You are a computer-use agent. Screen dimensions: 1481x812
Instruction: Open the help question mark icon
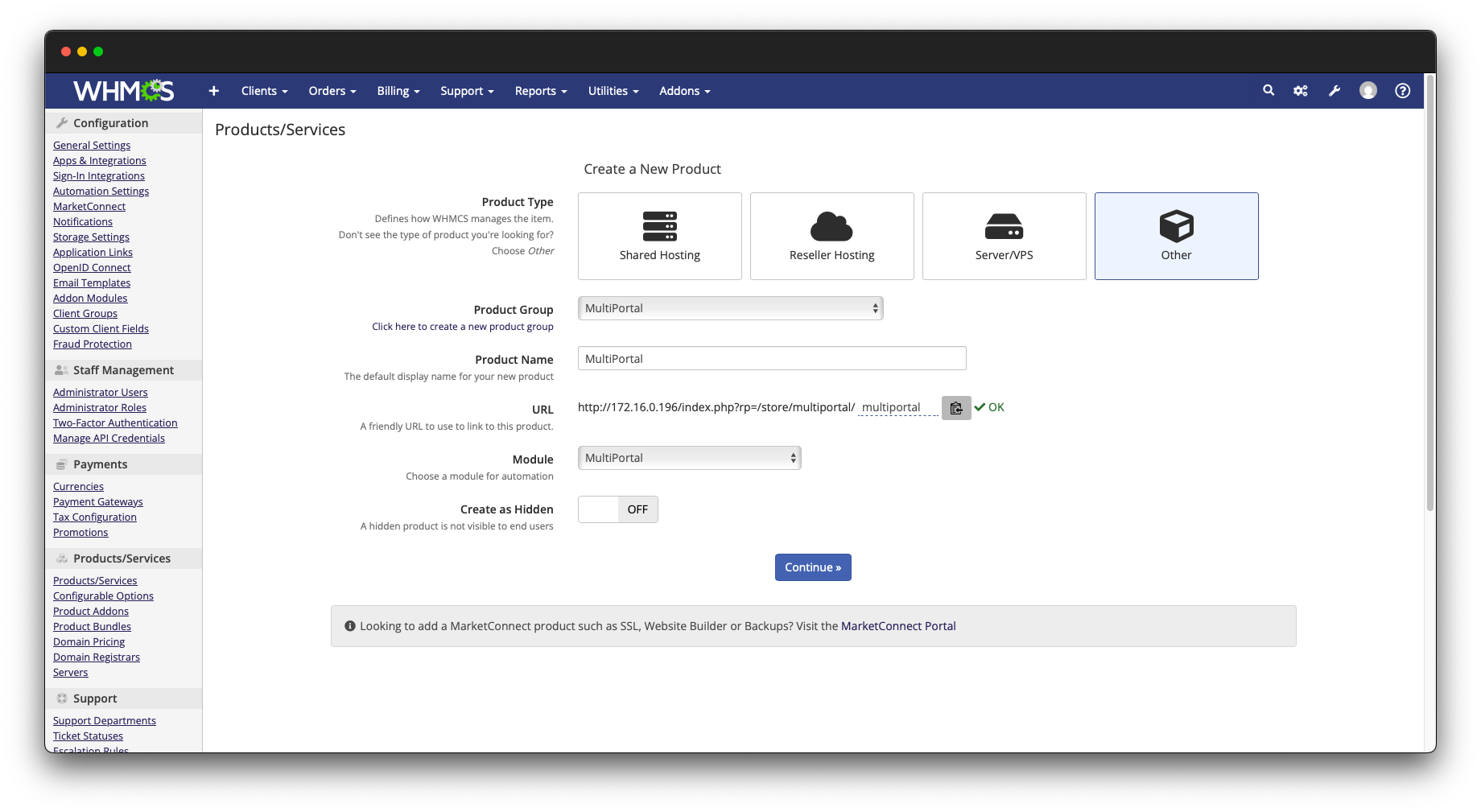pyautogui.click(x=1403, y=91)
